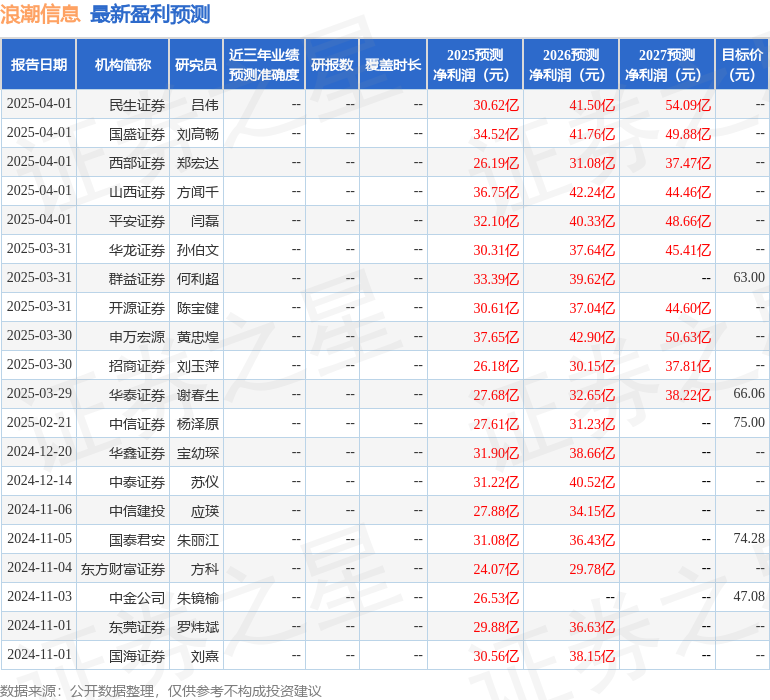
Task: Click the 2027预测净利润 column header
Action: [x=667, y=65]
